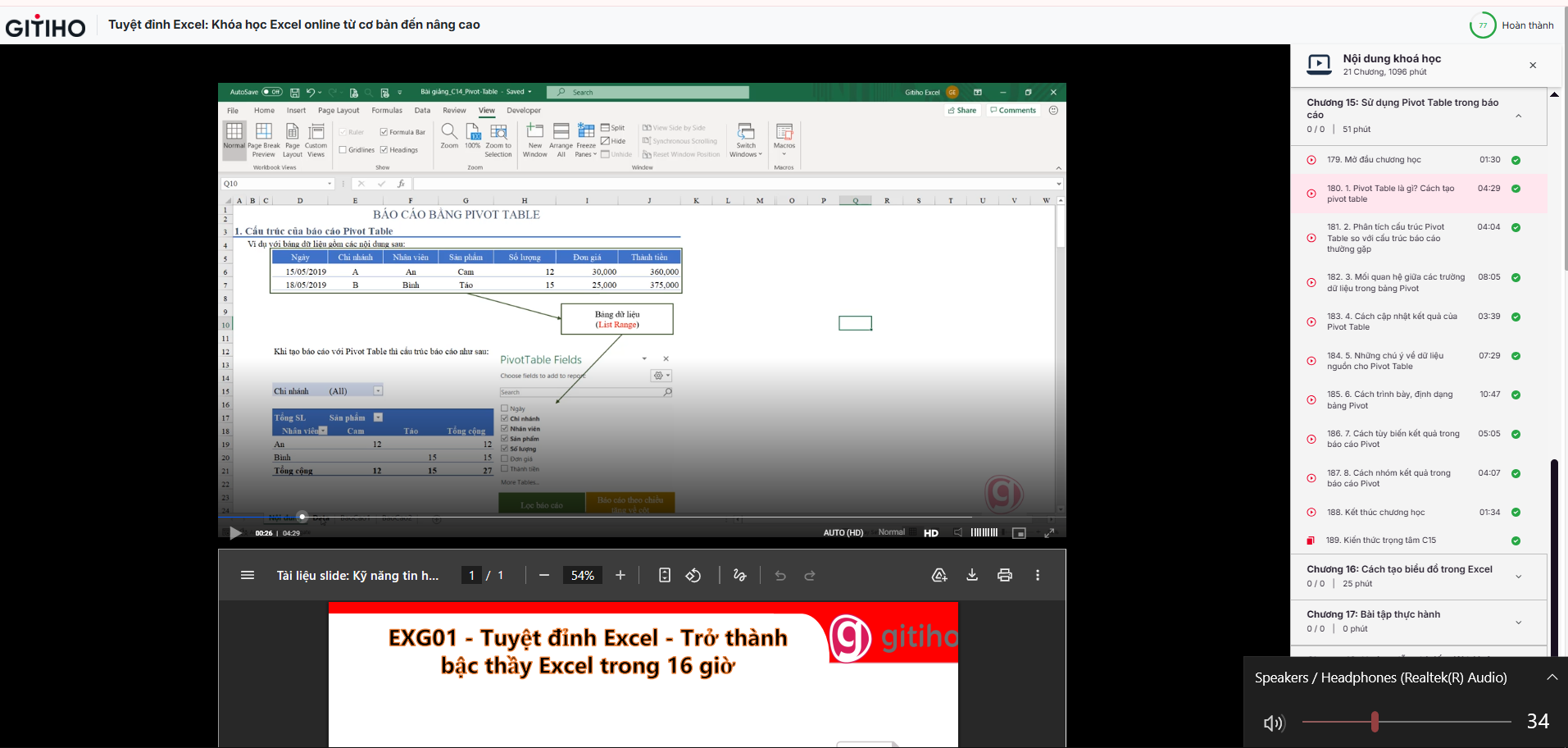
Task: Click the GITIHO logo link
Action: pyautogui.click(x=46, y=27)
